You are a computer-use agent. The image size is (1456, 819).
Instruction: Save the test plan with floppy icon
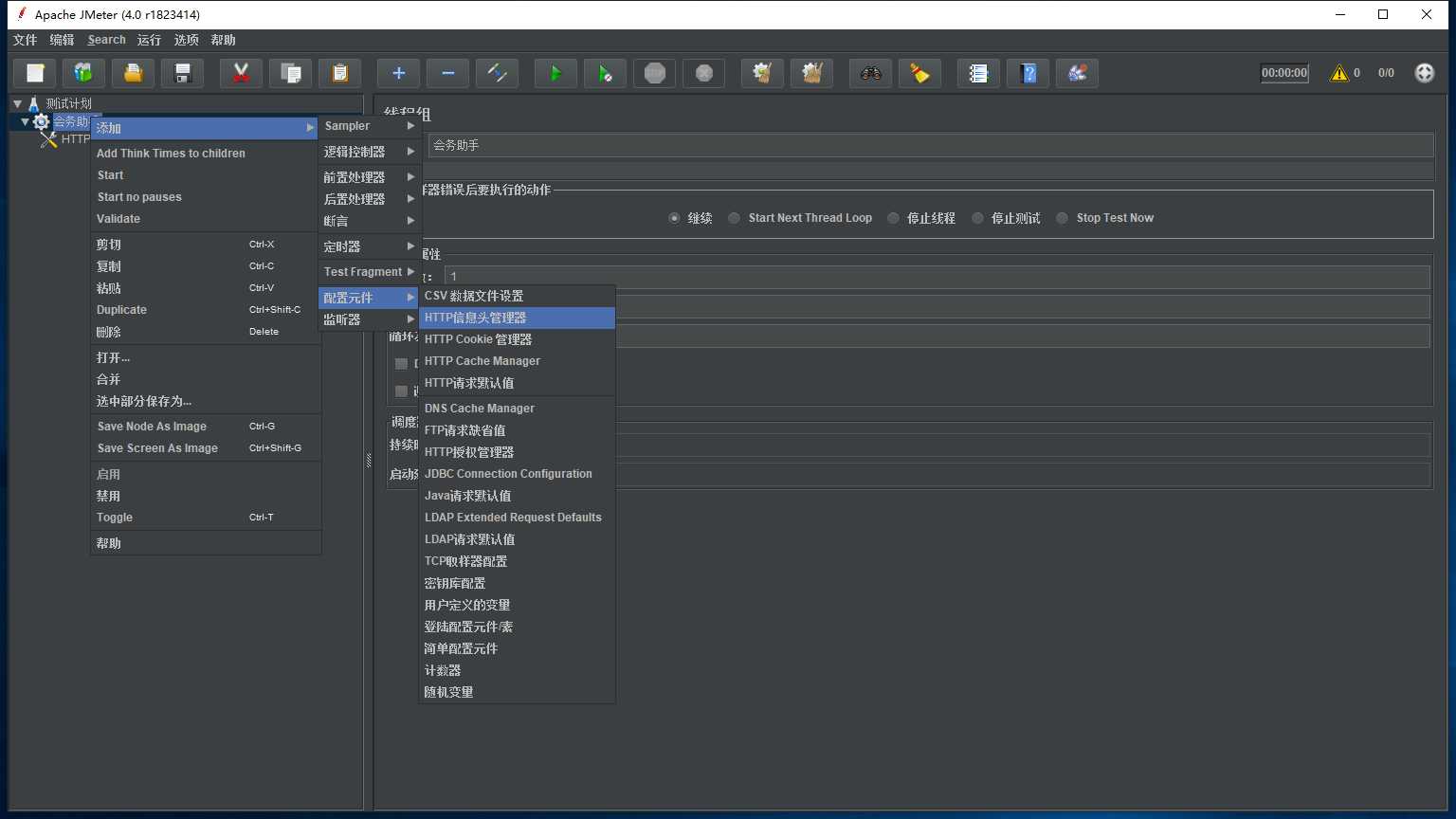click(x=183, y=73)
